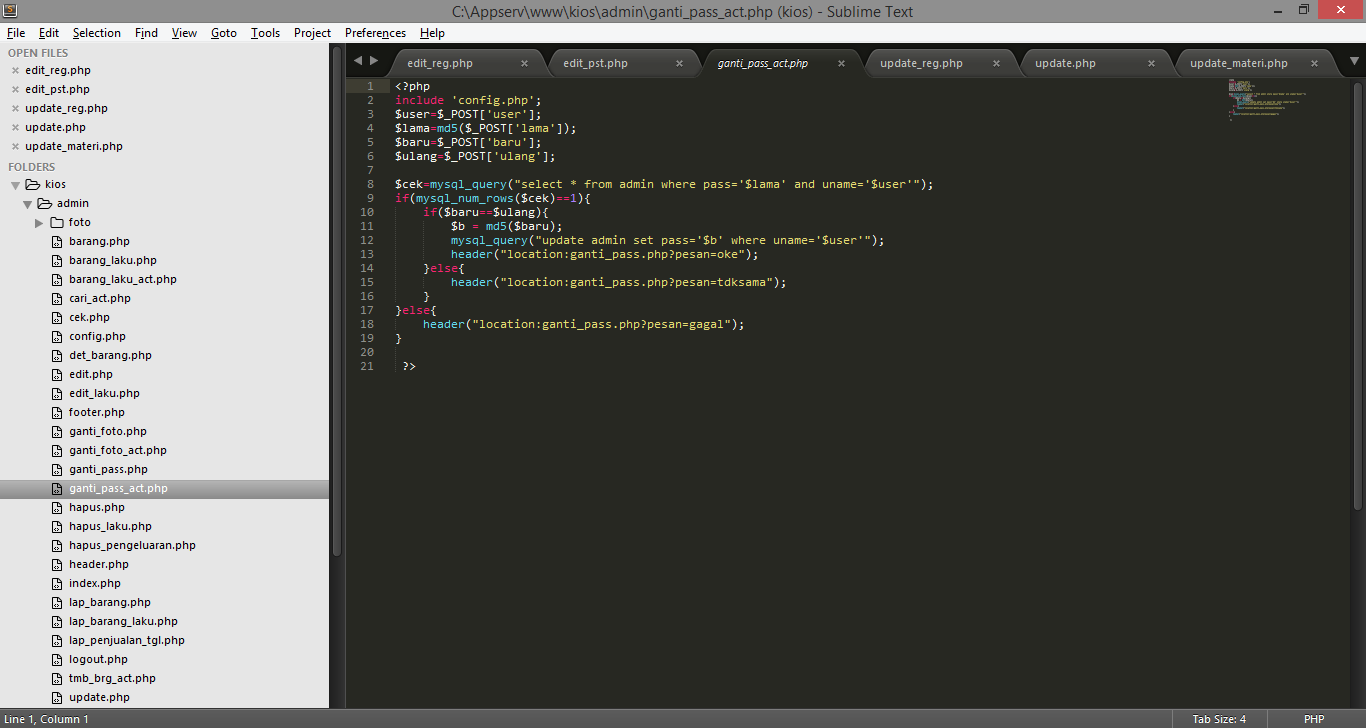1366x728 pixels.
Task: Open edit.php in sidebar
Action: click(91, 375)
